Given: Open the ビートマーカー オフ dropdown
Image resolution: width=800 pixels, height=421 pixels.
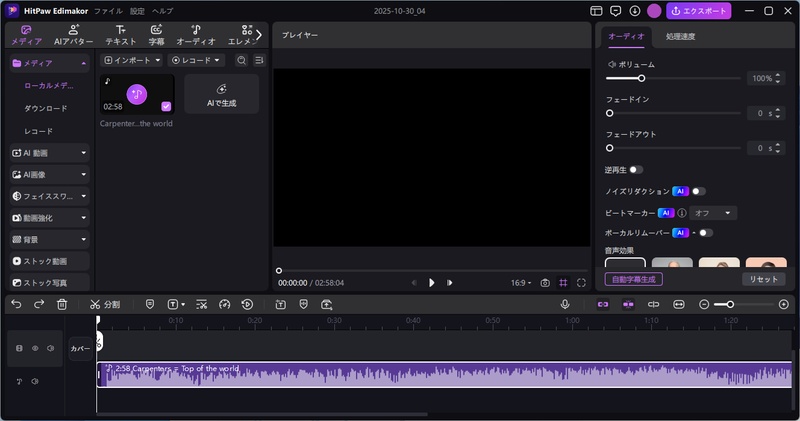Looking at the screenshot, I should point(713,213).
